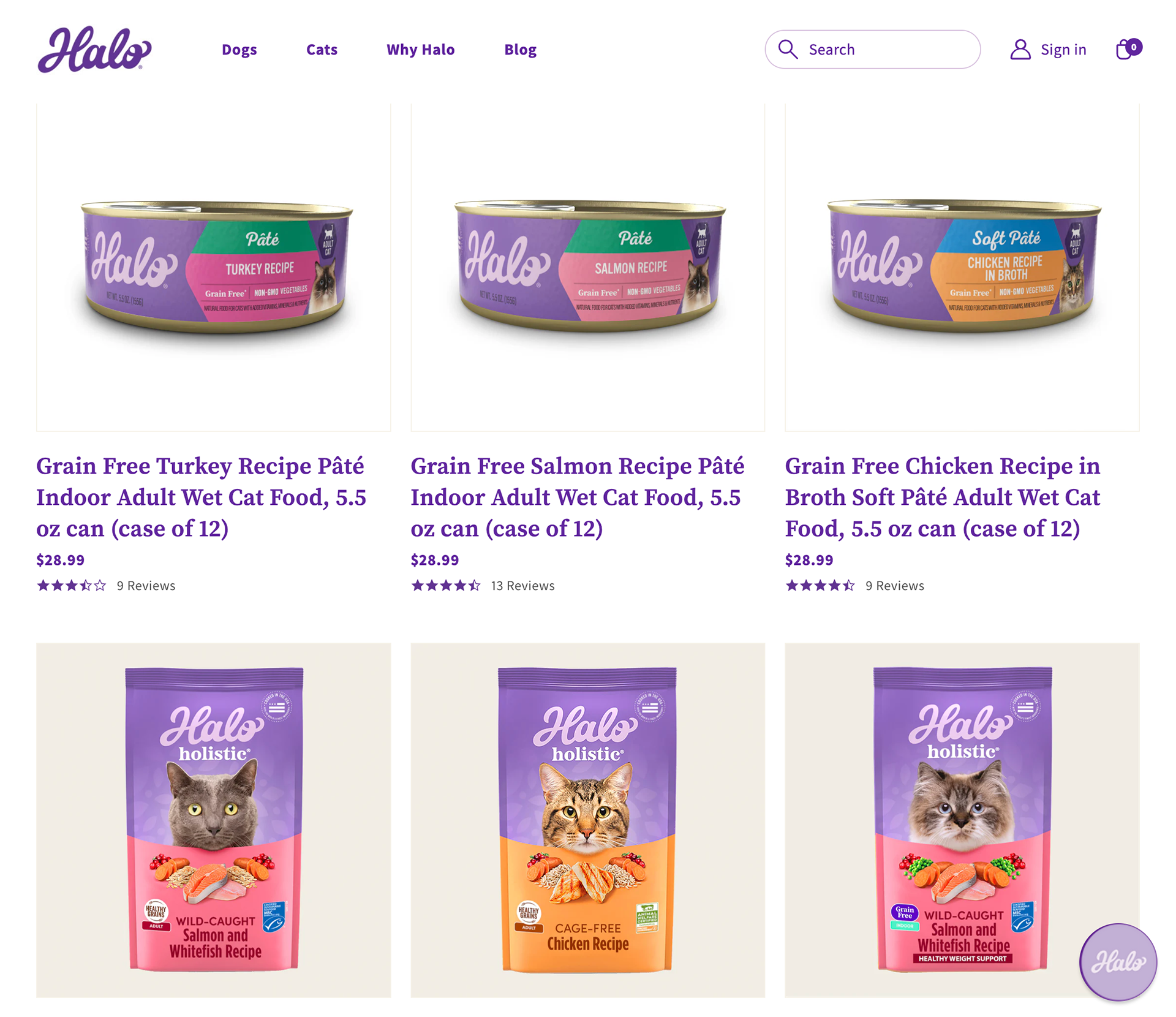Open the Cats menu
Image resolution: width=1176 pixels, height=1017 pixels.
click(322, 50)
